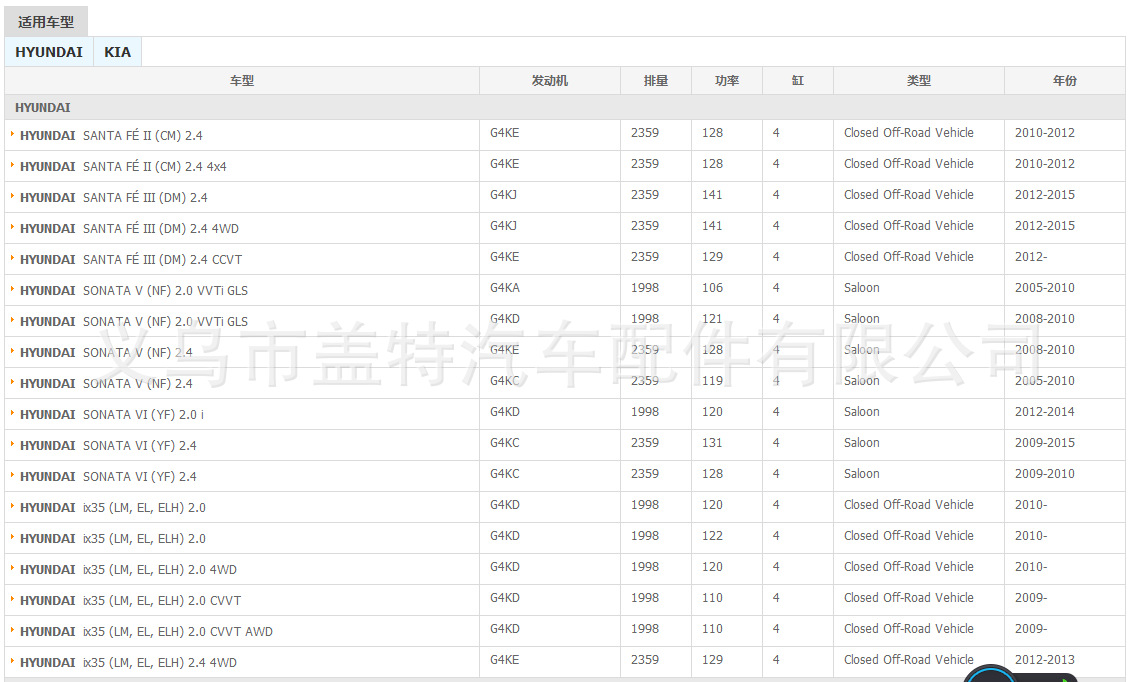
Task: Open HYUNDAI SANTA FÉ II (CM) 2.4 4x4 link
Action: tap(123, 167)
